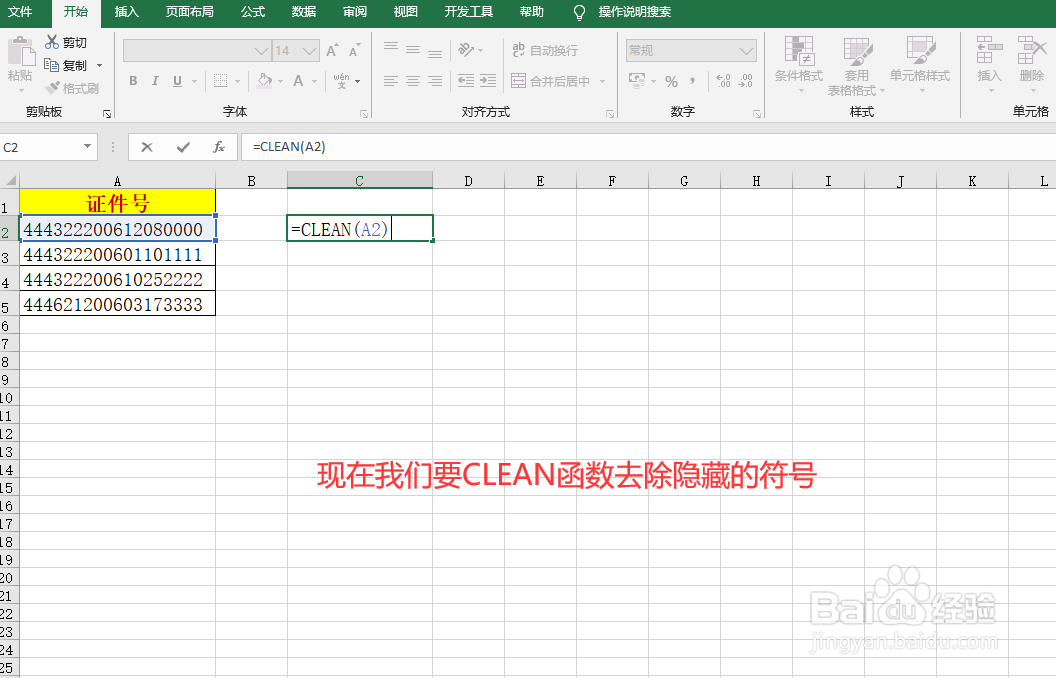Open the number format combo box showing 常规
Screen dimensions: 1056x678
(x=690, y=50)
